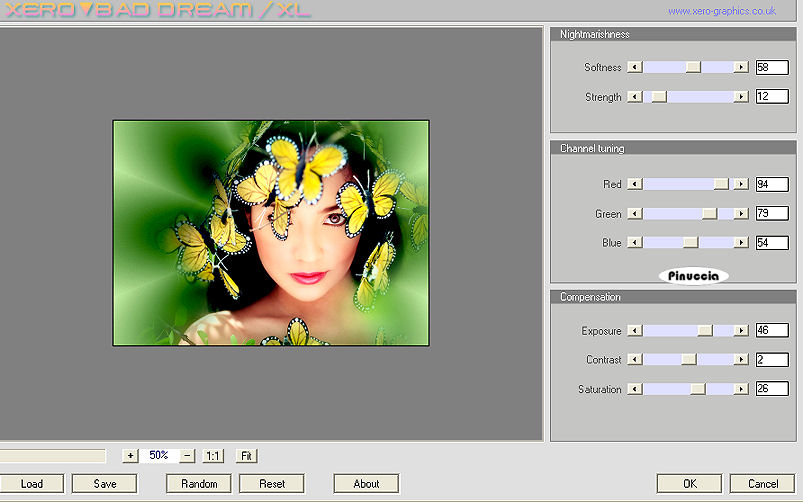
Task: Click the Softness slider thumb
Action: pos(693,67)
